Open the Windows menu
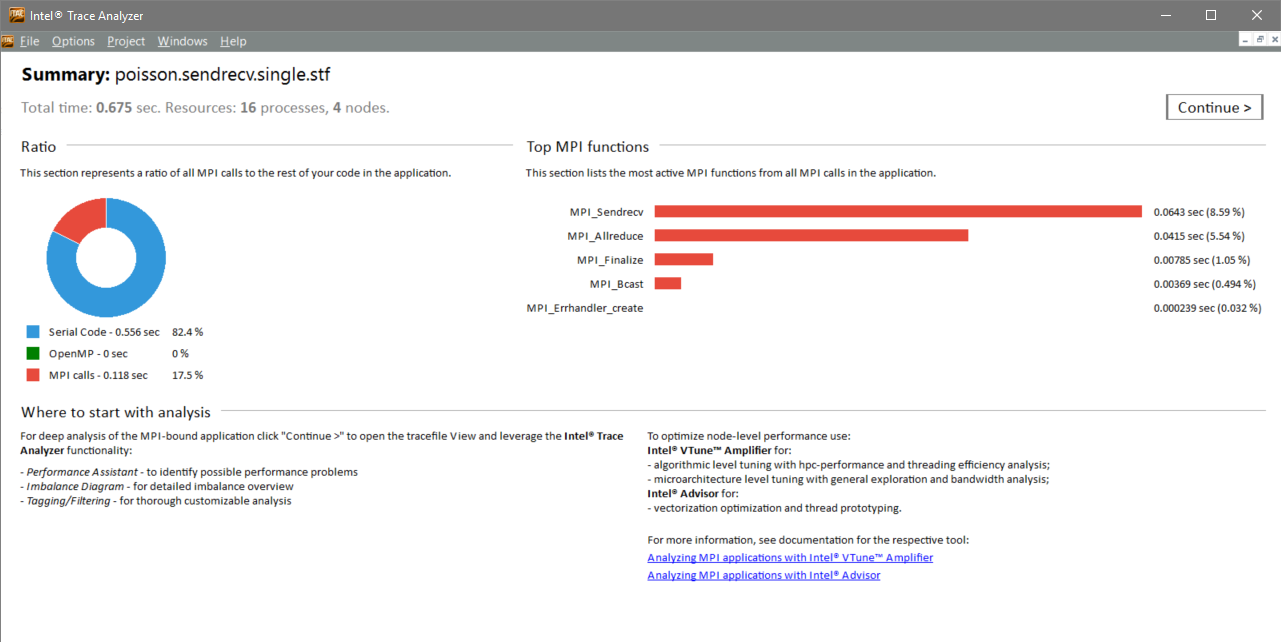This screenshot has height=642, width=1281. click(x=182, y=41)
